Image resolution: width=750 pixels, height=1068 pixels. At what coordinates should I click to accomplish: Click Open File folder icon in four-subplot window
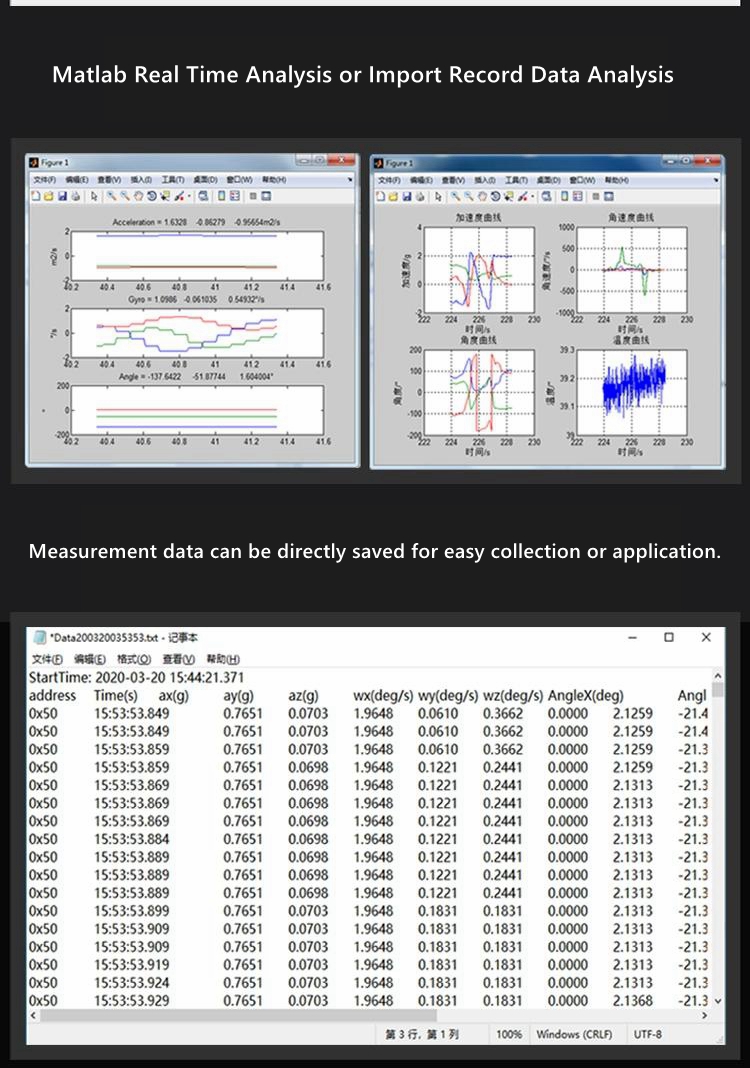[394, 197]
